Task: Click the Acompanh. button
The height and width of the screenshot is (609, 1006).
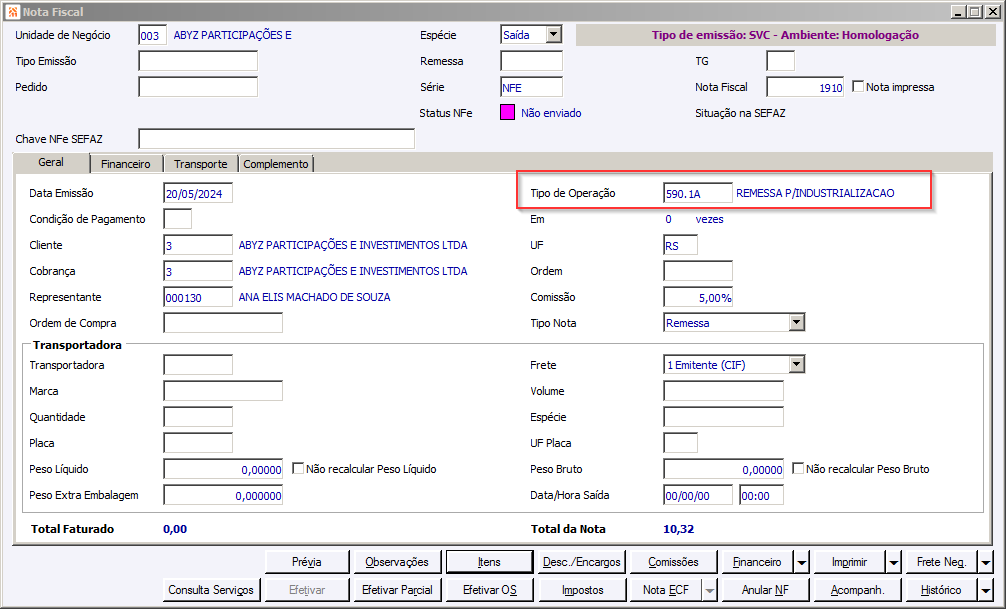Action: [857, 590]
